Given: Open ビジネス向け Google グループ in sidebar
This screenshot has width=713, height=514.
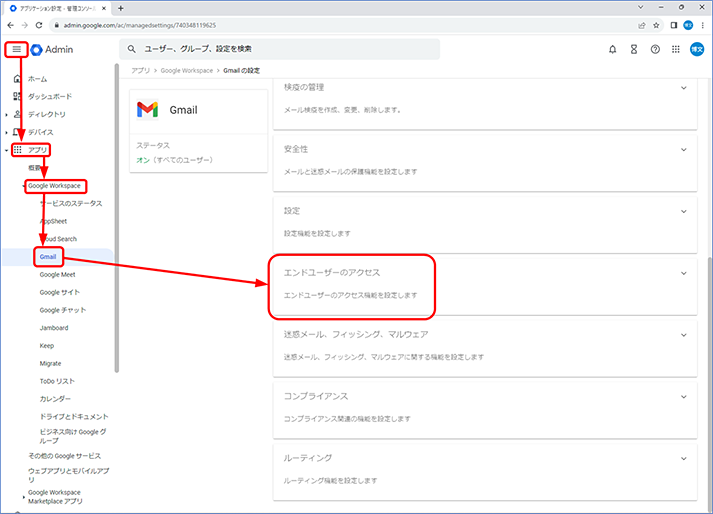Looking at the screenshot, I should coord(73,436).
